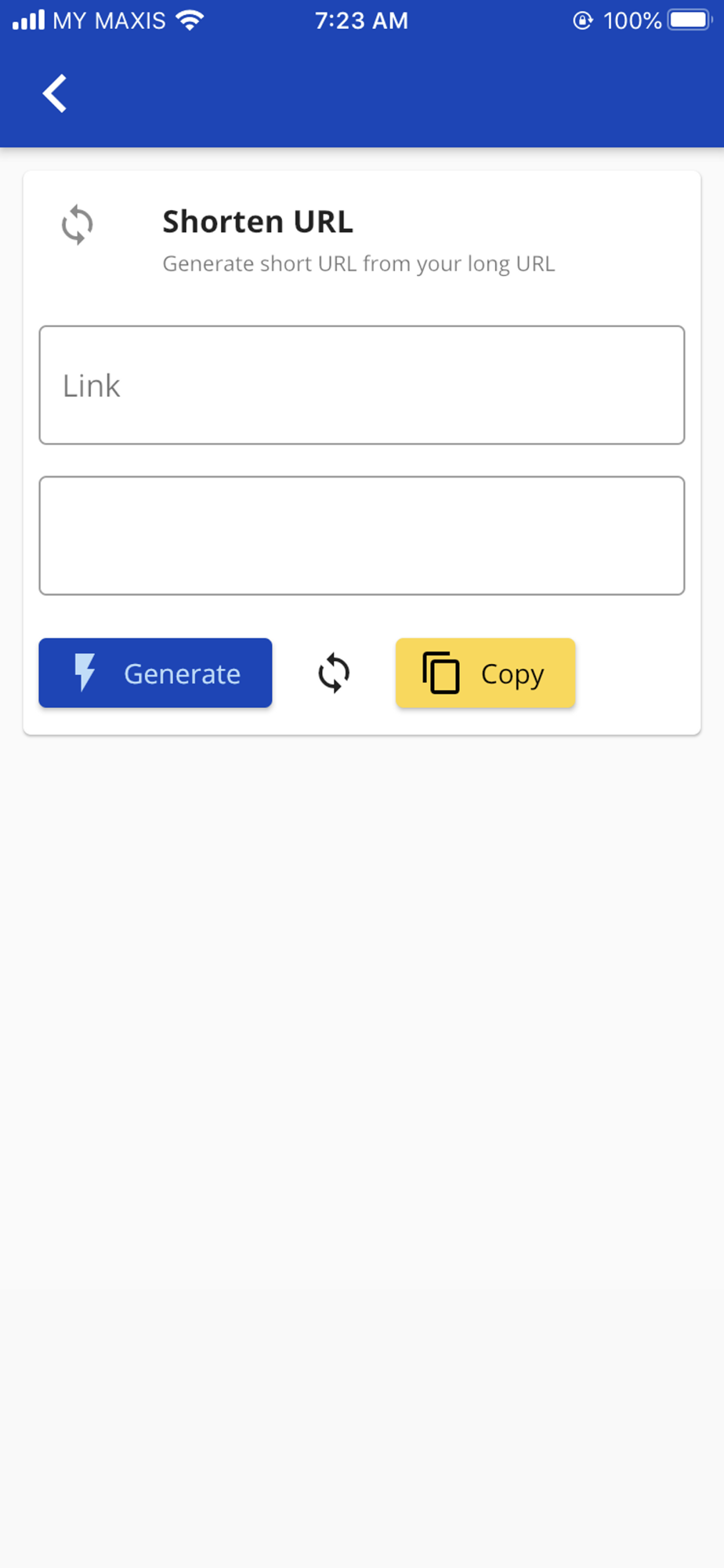Tap the rotation lock icon in status bar

coord(583,20)
